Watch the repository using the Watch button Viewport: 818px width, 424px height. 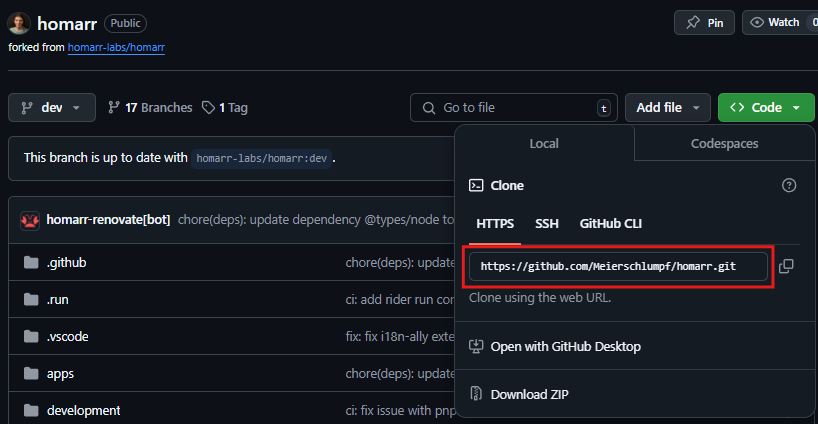(x=778, y=22)
